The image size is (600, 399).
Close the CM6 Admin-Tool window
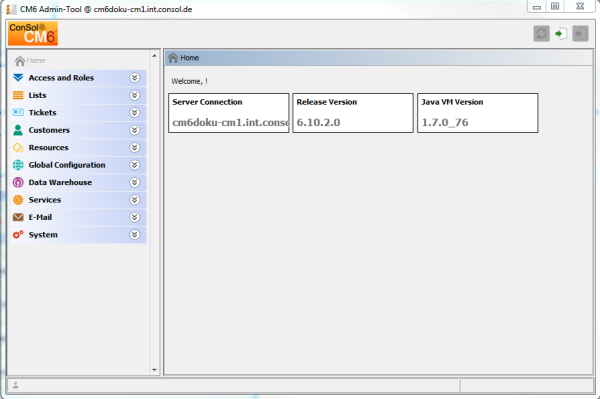click(x=580, y=7)
